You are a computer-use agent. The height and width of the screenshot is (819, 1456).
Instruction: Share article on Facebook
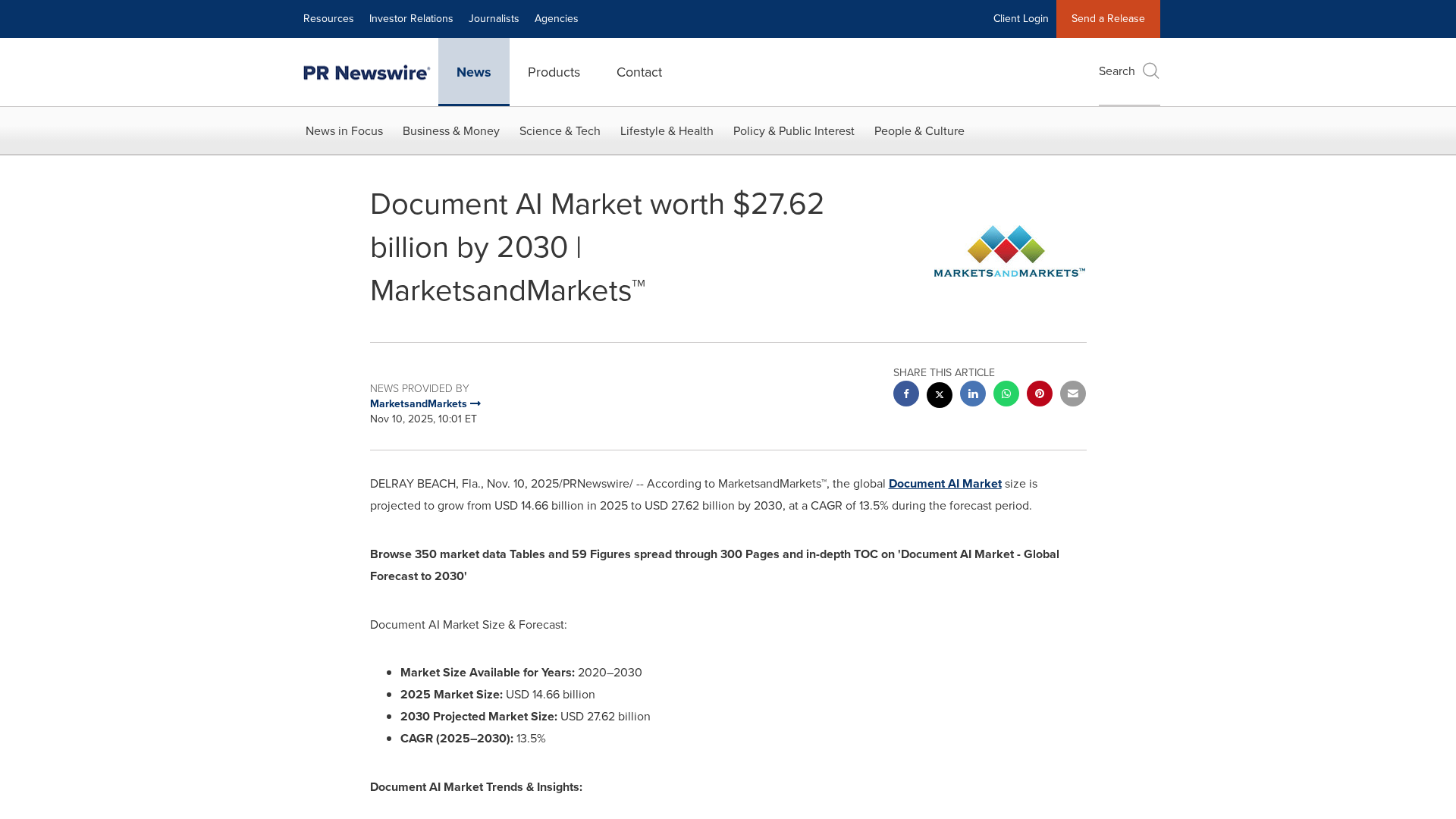click(x=905, y=394)
